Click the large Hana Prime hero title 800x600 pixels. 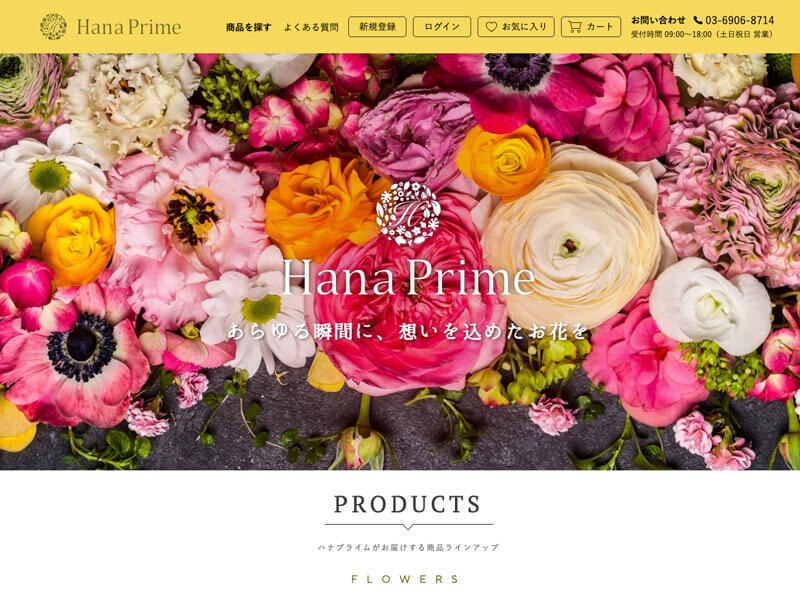coord(408,278)
